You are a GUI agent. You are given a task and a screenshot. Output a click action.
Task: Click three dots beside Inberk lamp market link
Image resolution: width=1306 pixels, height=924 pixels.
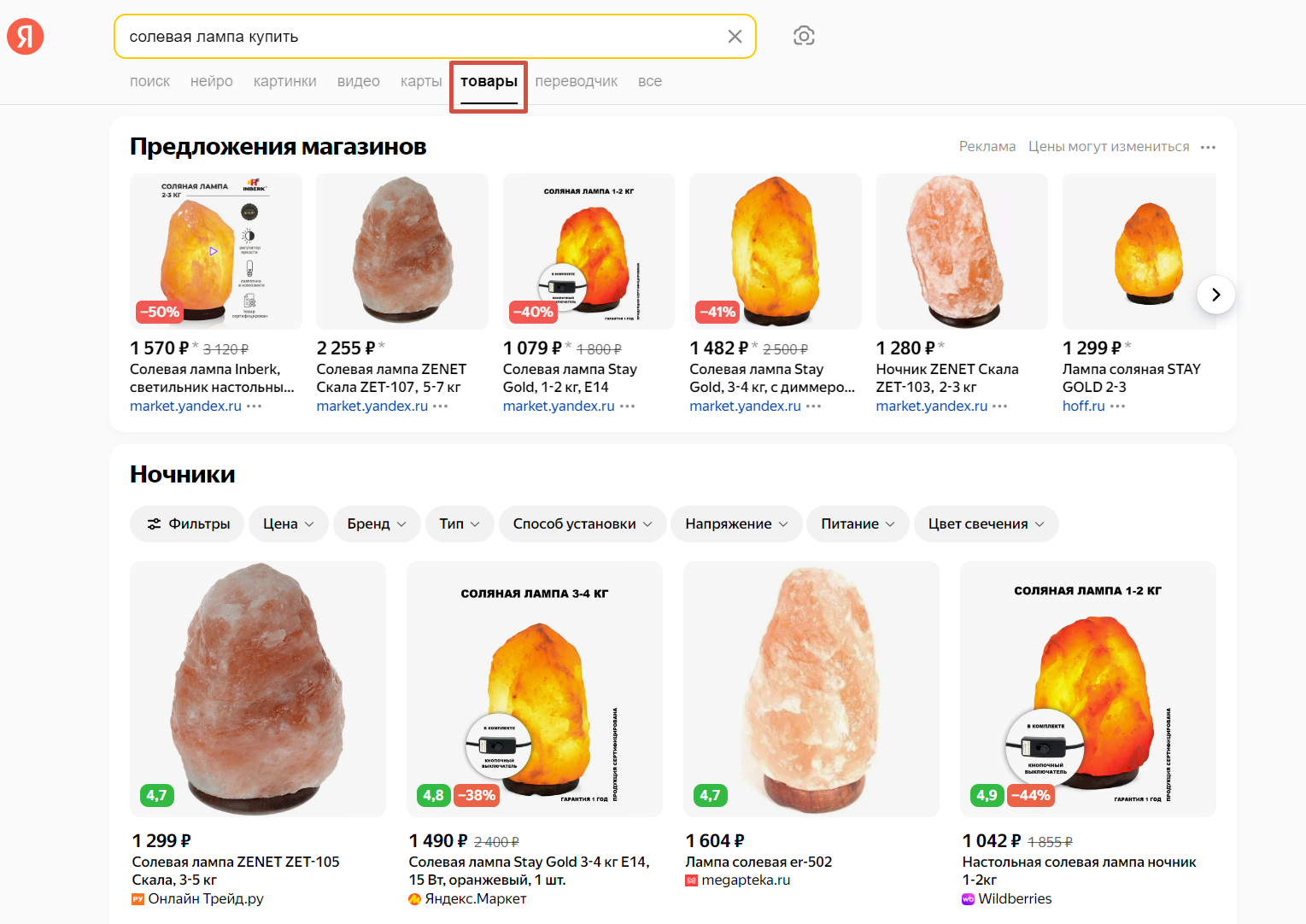(255, 406)
